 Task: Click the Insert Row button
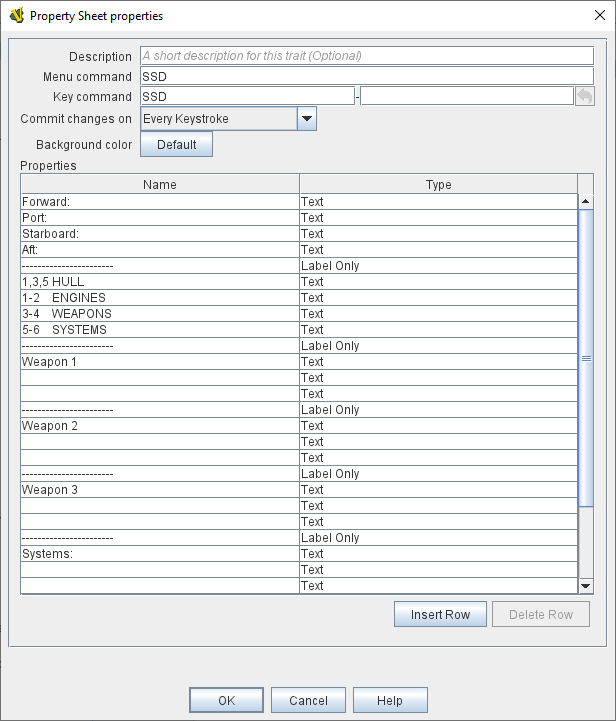click(440, 614)
